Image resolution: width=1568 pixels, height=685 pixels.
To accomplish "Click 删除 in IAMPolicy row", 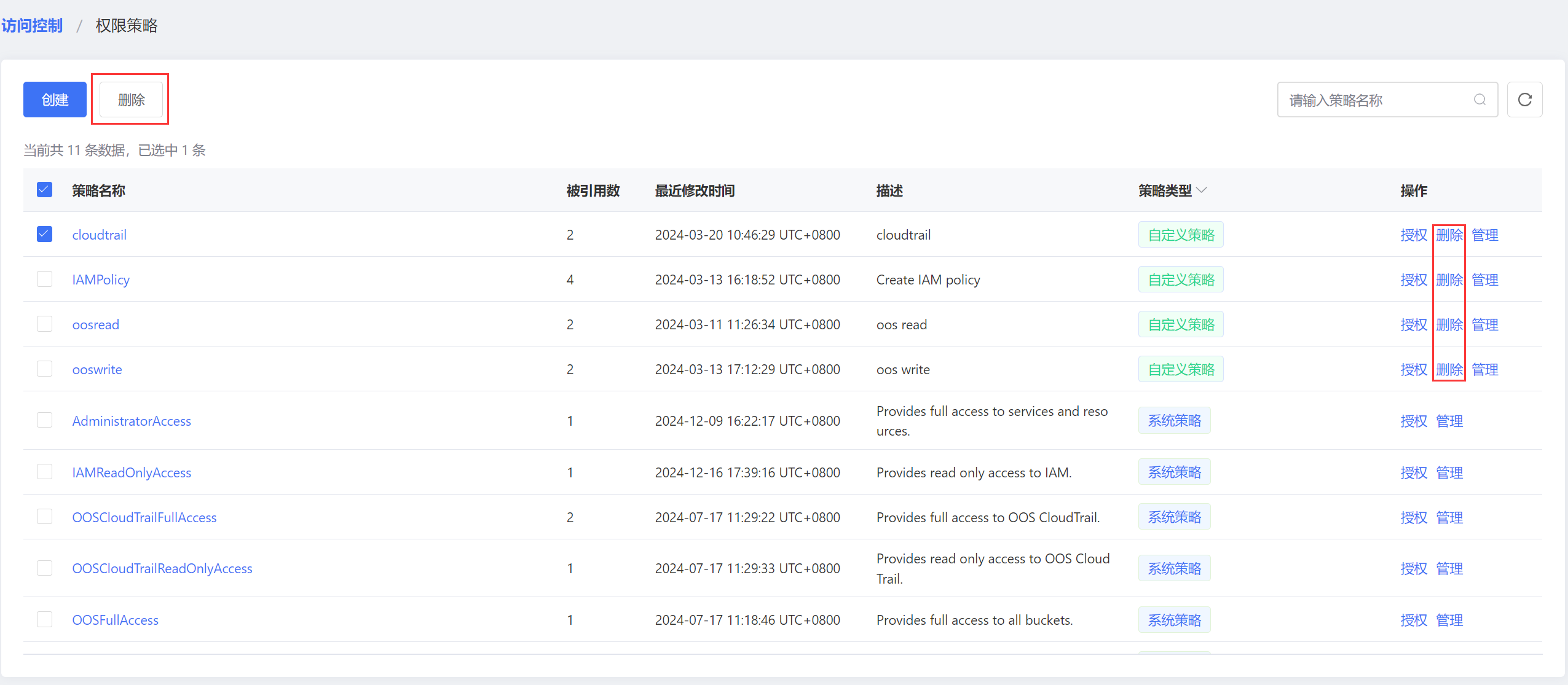I will pos(1449,280).
